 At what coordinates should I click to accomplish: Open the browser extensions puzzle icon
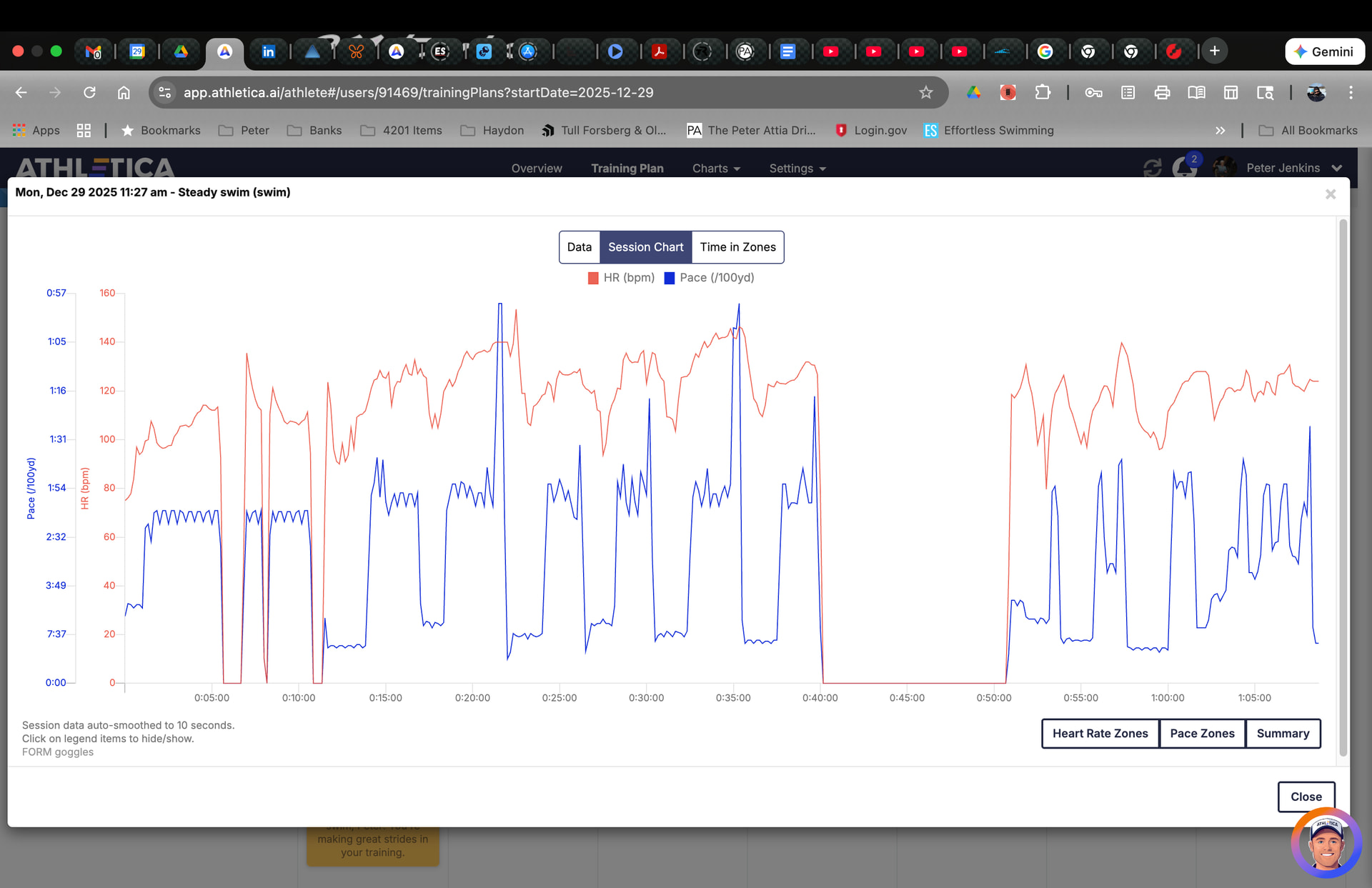[x=1043, y=92]
